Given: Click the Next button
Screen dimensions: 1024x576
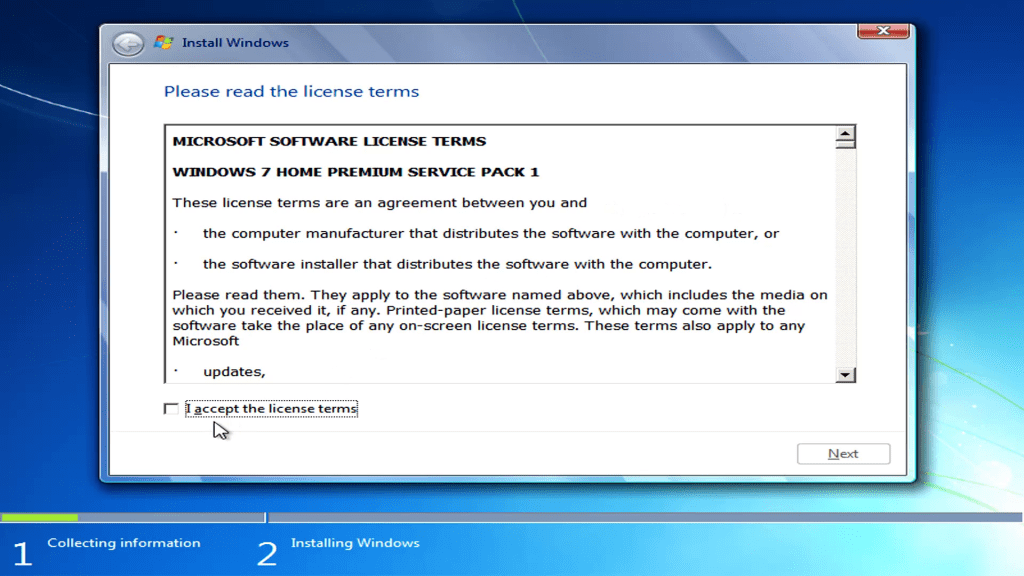Looking at the screenshot, I should pos(843,454).
